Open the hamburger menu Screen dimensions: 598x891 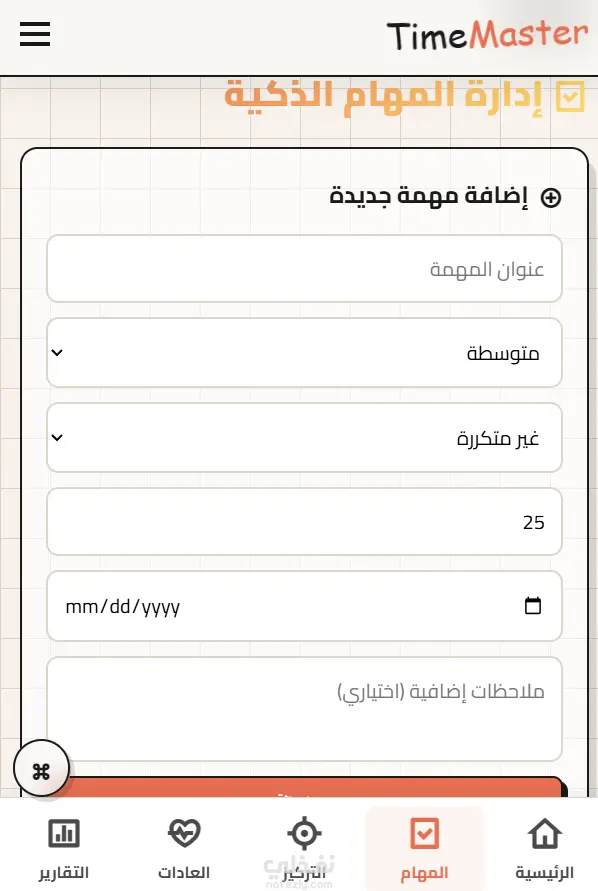[35, 34]
